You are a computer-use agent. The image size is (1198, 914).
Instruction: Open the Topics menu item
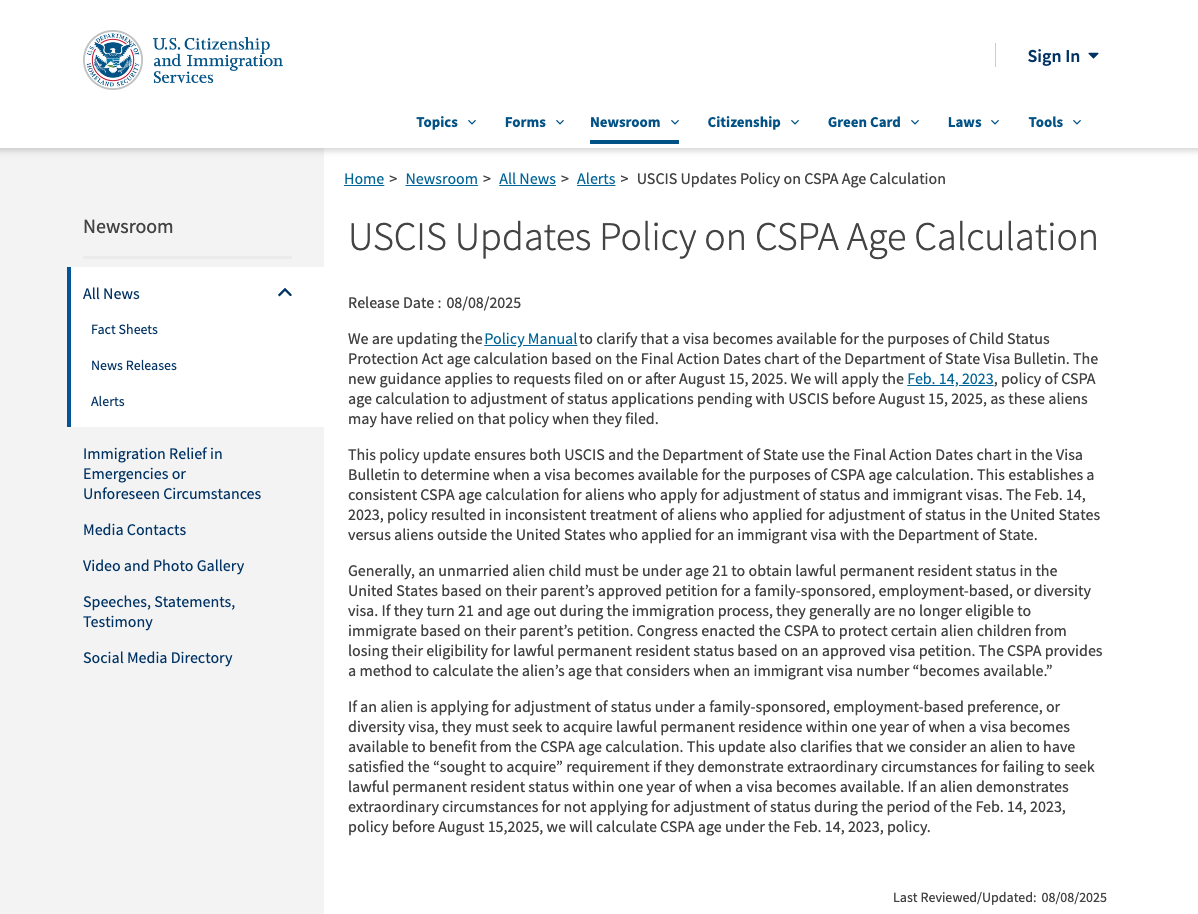coord(439,122)
